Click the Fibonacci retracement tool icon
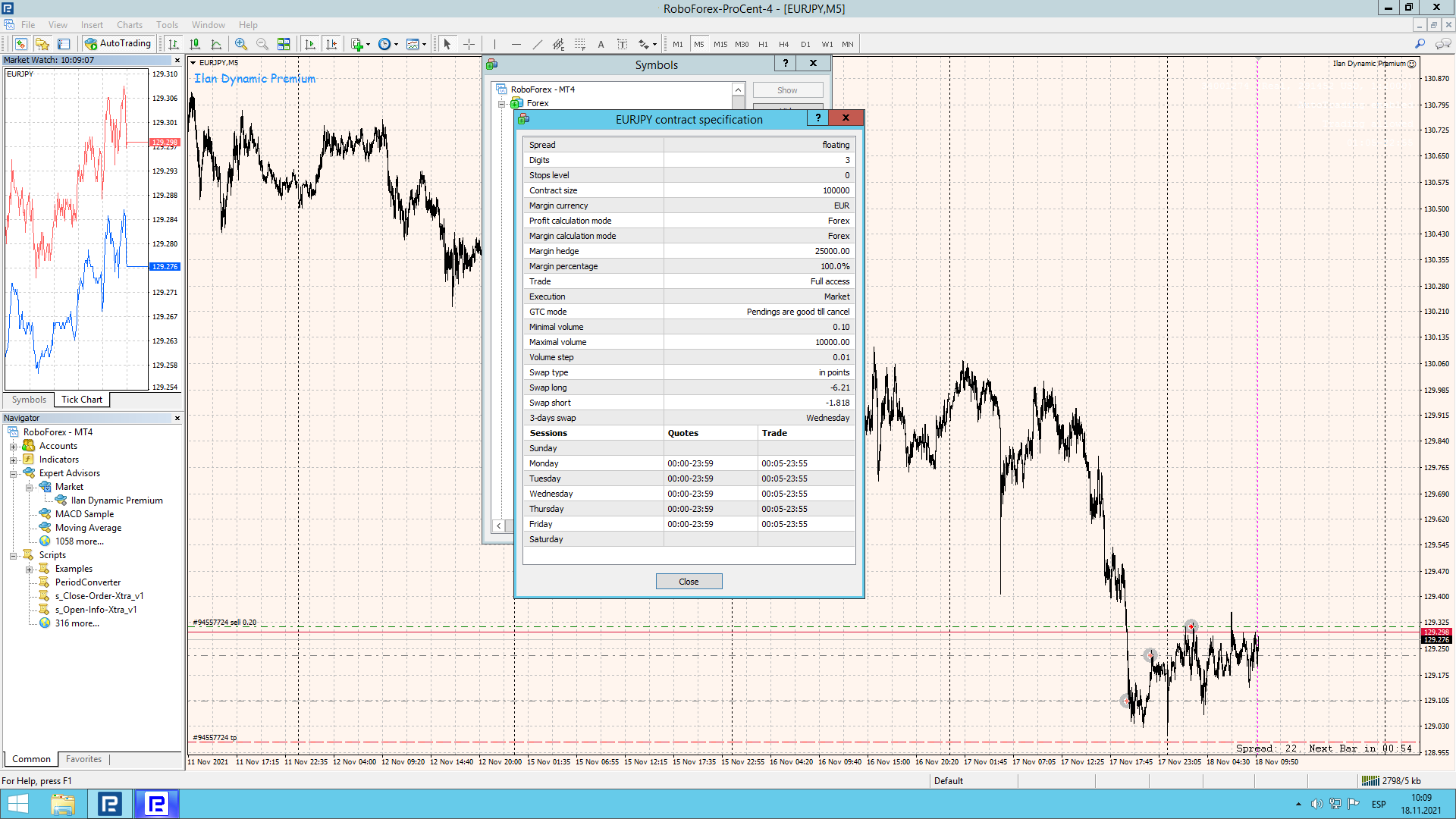 (x=580, y=44)
